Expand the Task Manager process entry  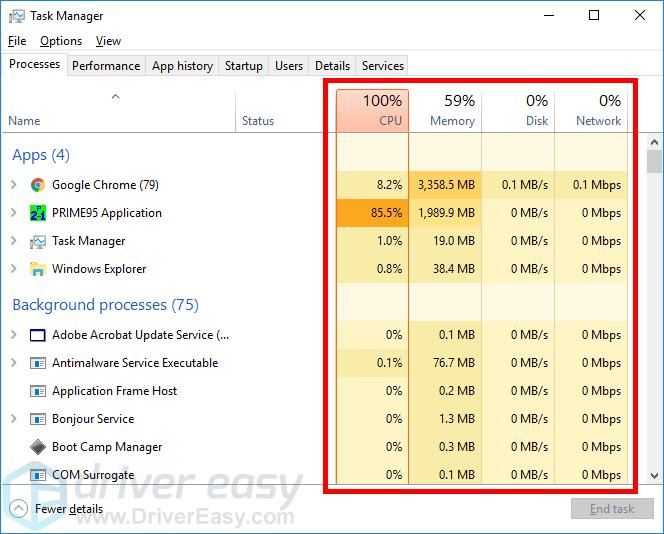(x=14, y=241)
